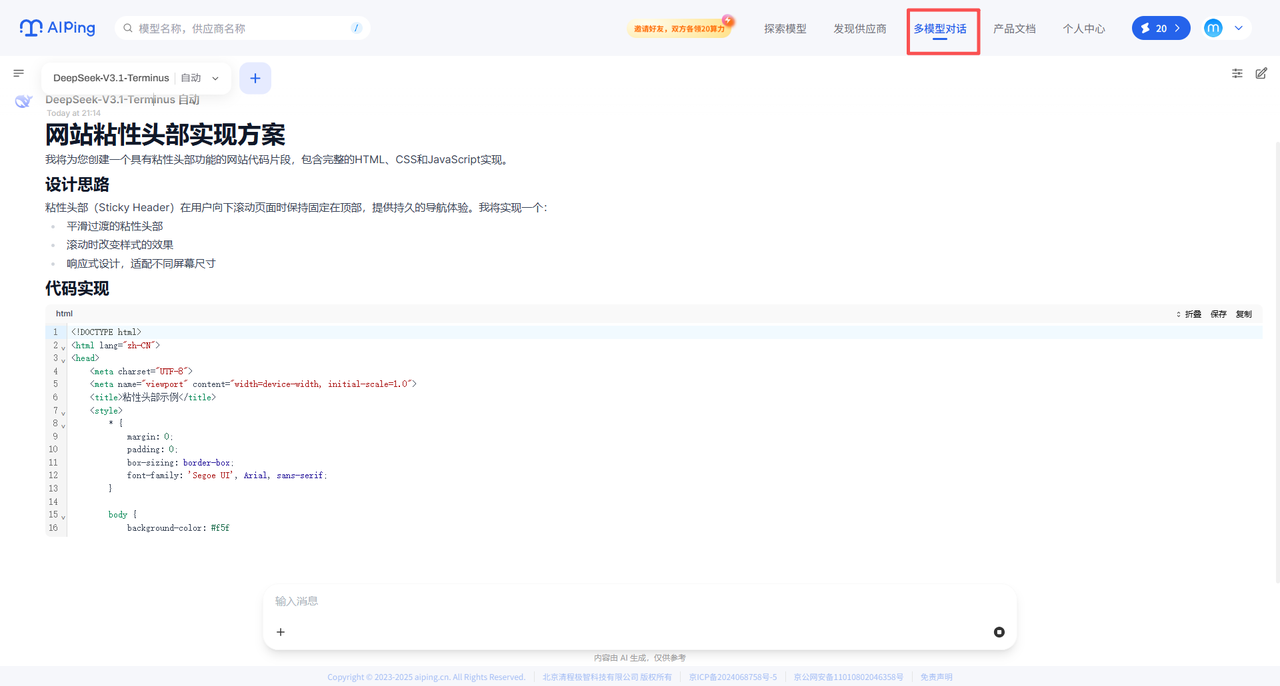Click code line box-sizing: border-box
The image size is (1280, 686).
click(181, 463)
